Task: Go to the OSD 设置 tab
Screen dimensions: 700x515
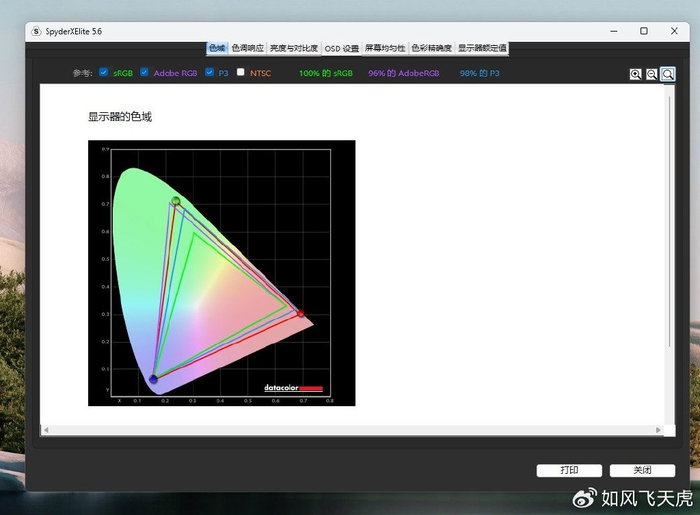Action: (x=342, y=48)
